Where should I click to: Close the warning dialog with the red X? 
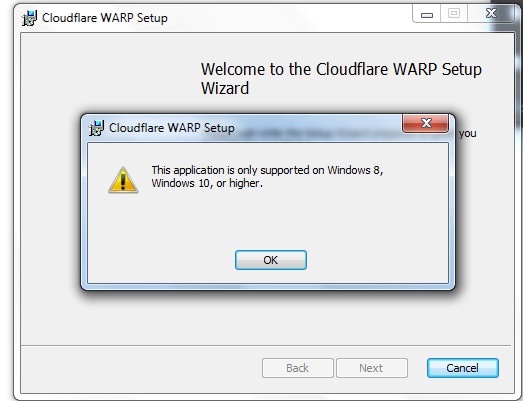pos(426,123)
